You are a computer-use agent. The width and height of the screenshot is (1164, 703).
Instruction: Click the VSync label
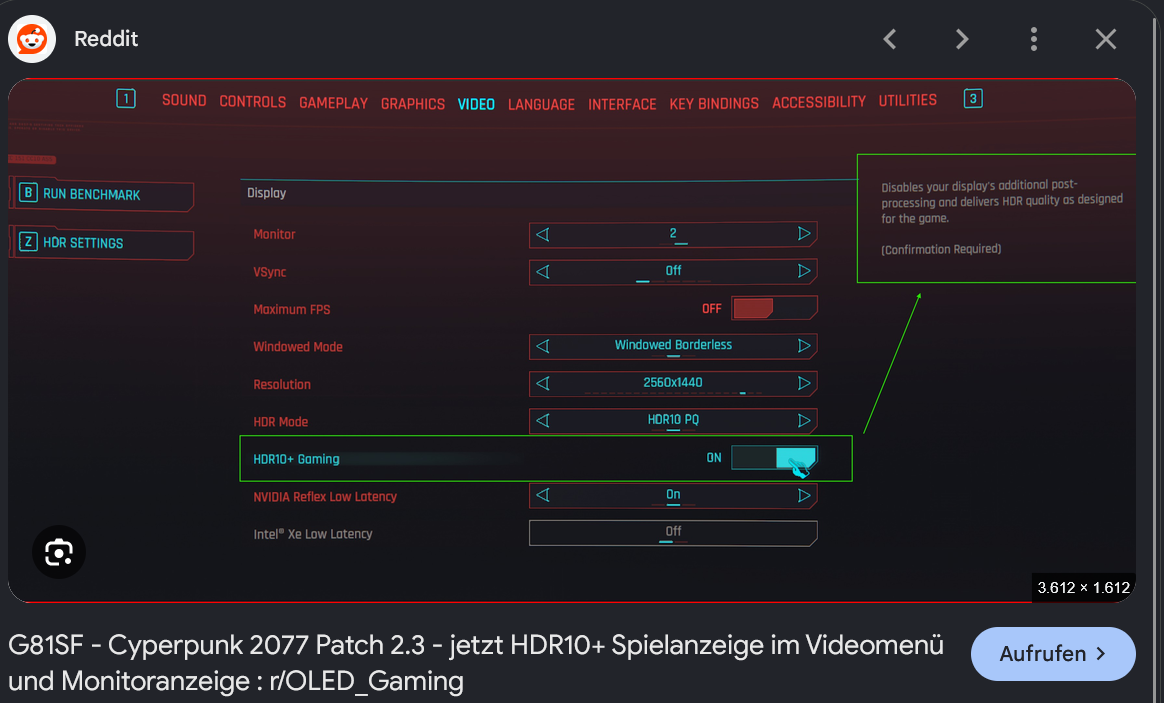pyautogui.click(x=269, y=272)
